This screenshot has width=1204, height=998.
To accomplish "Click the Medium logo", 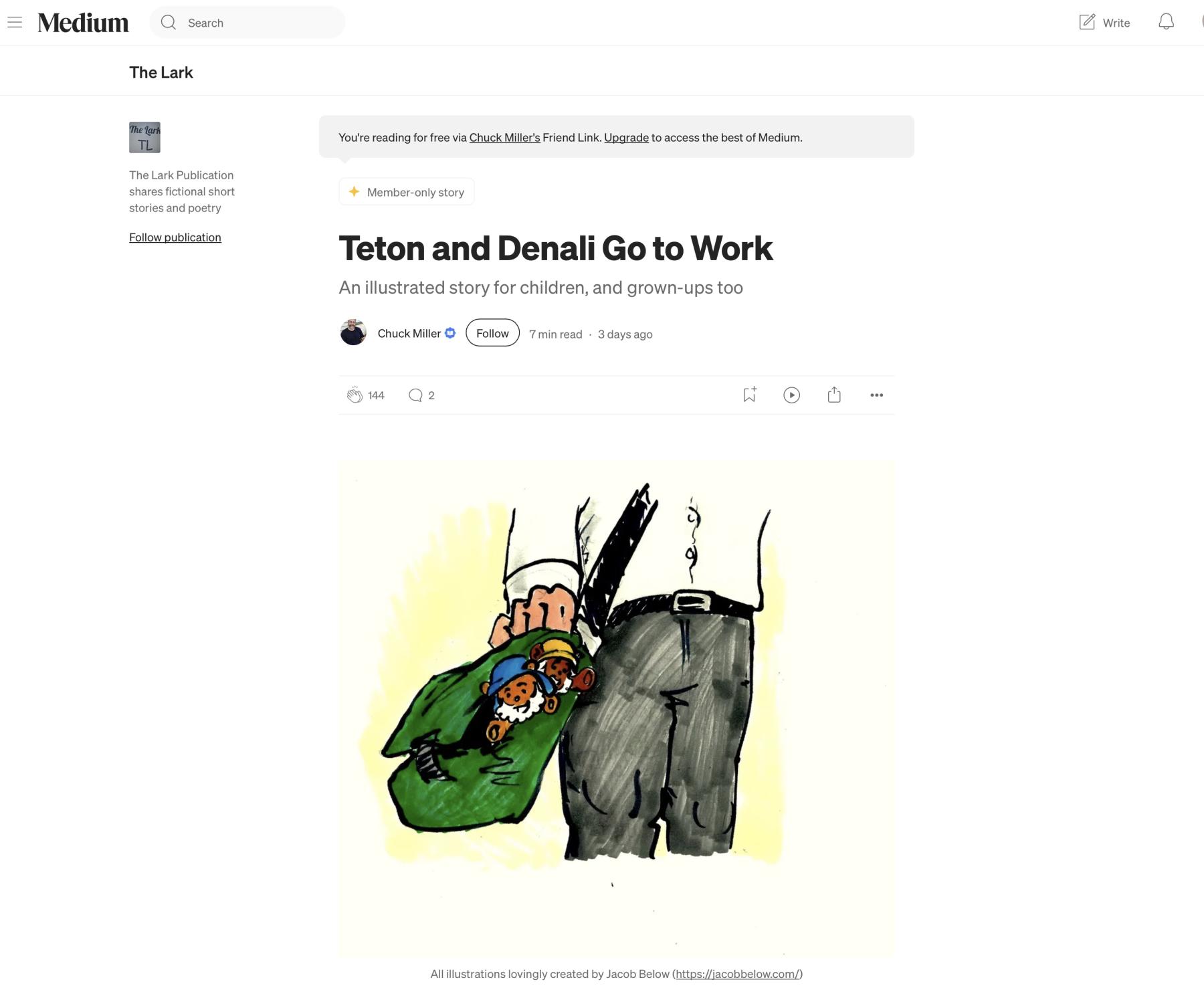I will (x=83, y=23).
